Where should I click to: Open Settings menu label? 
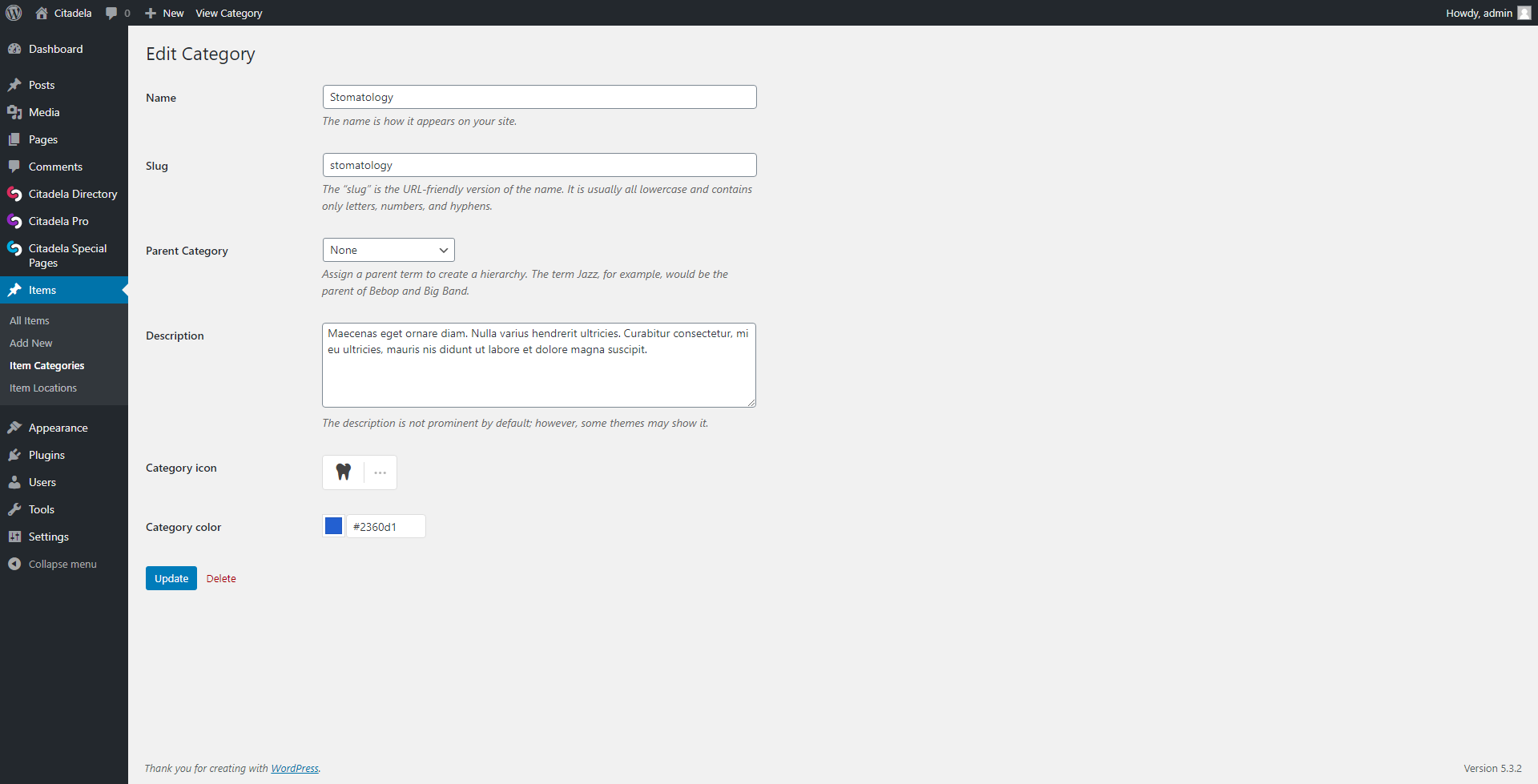click(49, 537)
